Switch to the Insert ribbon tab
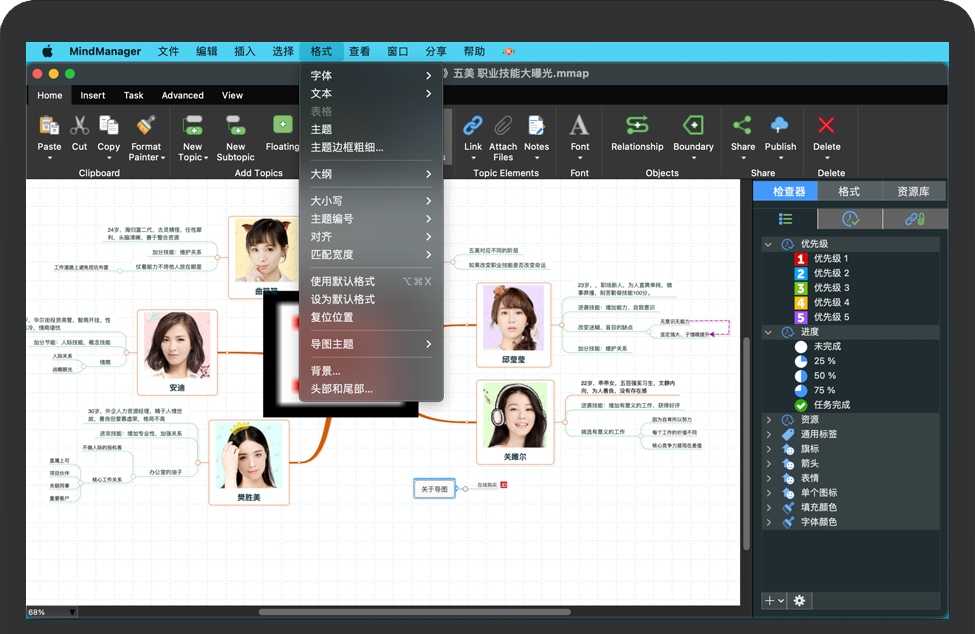Screen dimensions: 975x634 [x=93, y=96]
